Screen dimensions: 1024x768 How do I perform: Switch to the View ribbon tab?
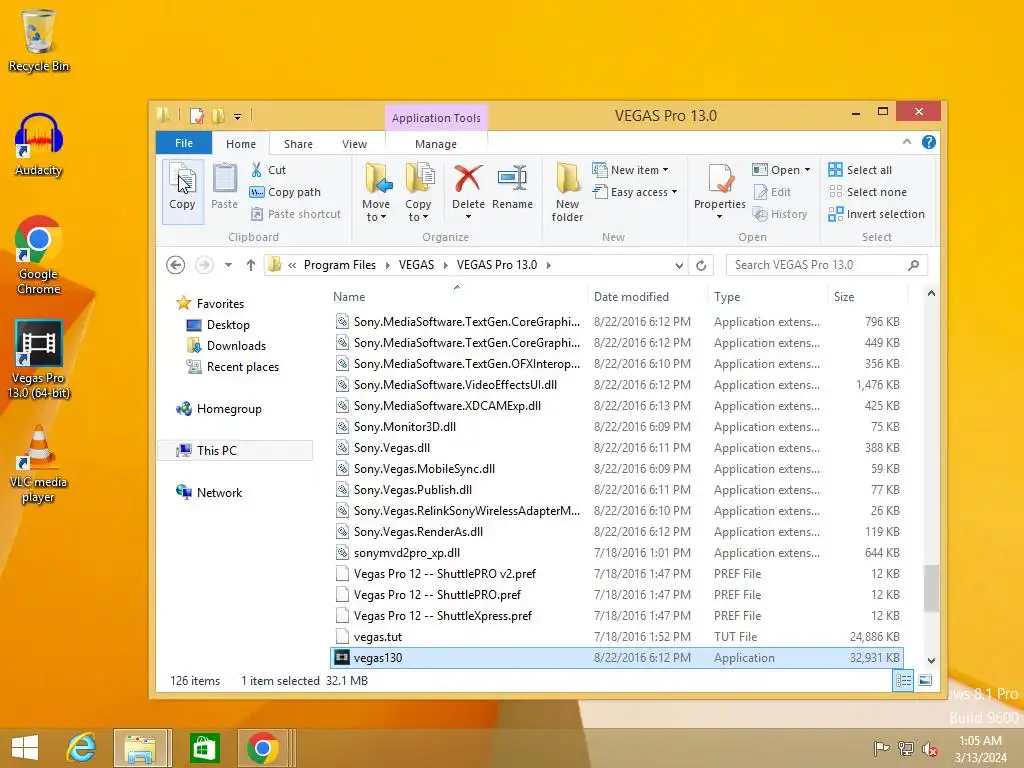coord(355,144)
